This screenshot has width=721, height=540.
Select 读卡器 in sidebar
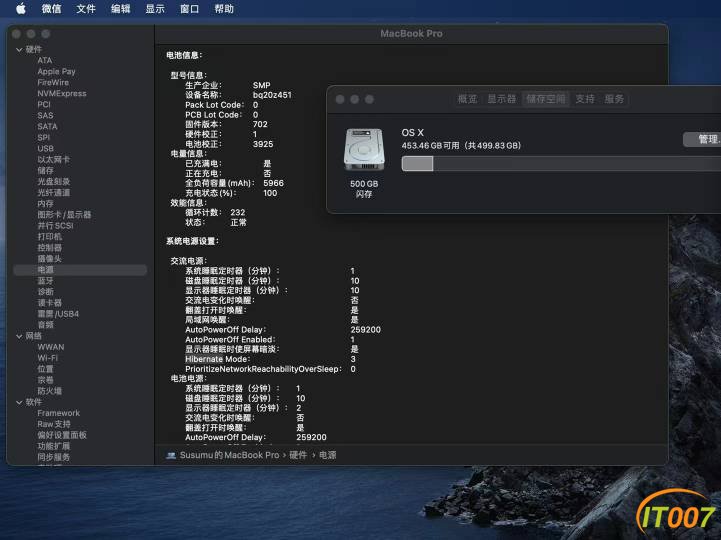[x=49, y=303]
